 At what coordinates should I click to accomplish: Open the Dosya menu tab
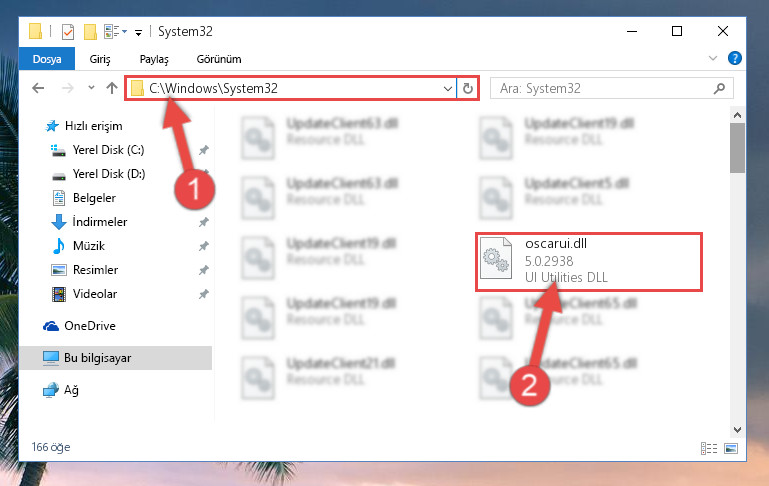pyautogui.click(x=47, y=59)
